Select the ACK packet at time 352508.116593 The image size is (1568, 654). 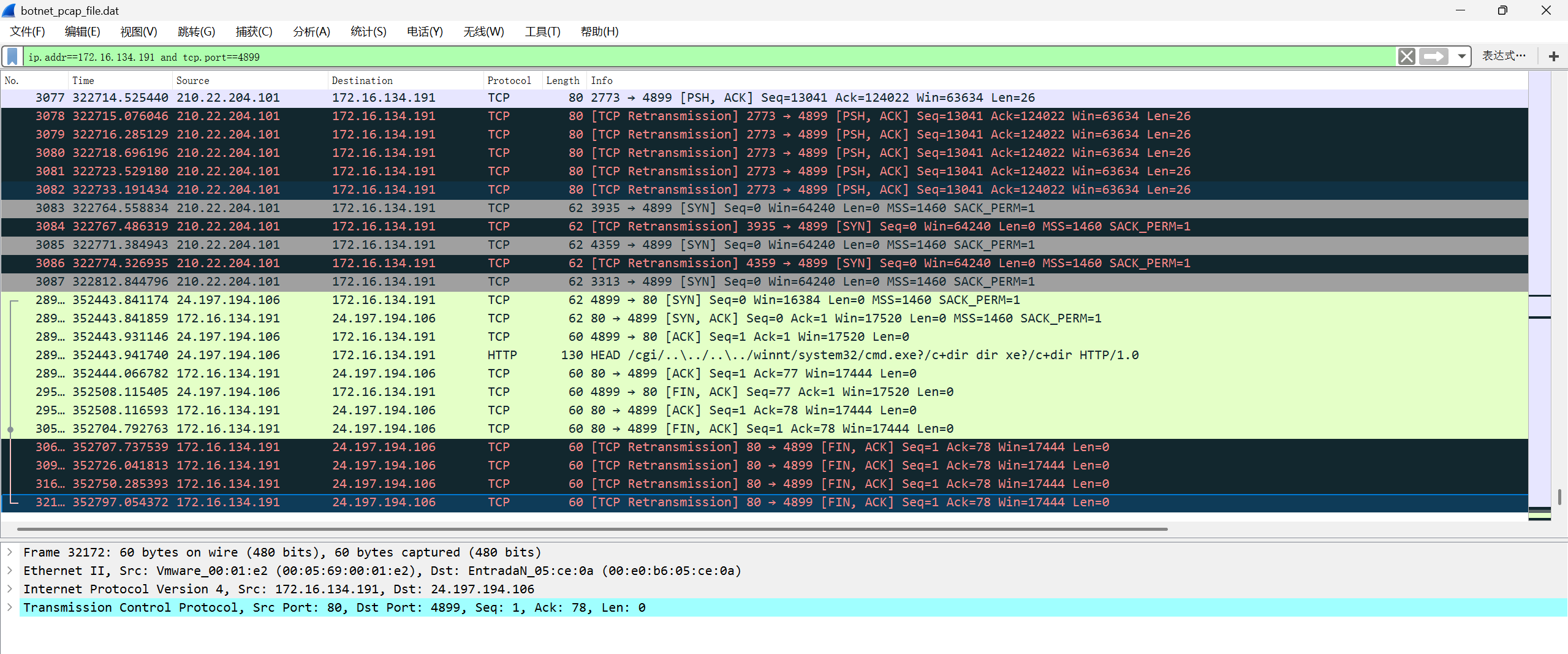(764, 411)
